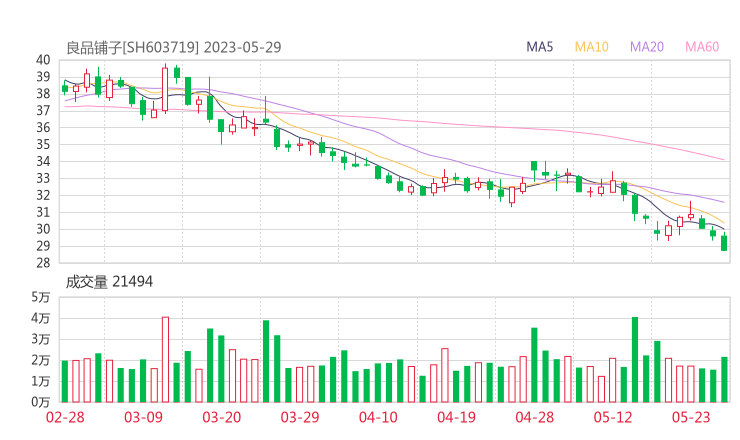The image size is (740, 440).
Task: Click the MA20 legend label
Action: 647,47
